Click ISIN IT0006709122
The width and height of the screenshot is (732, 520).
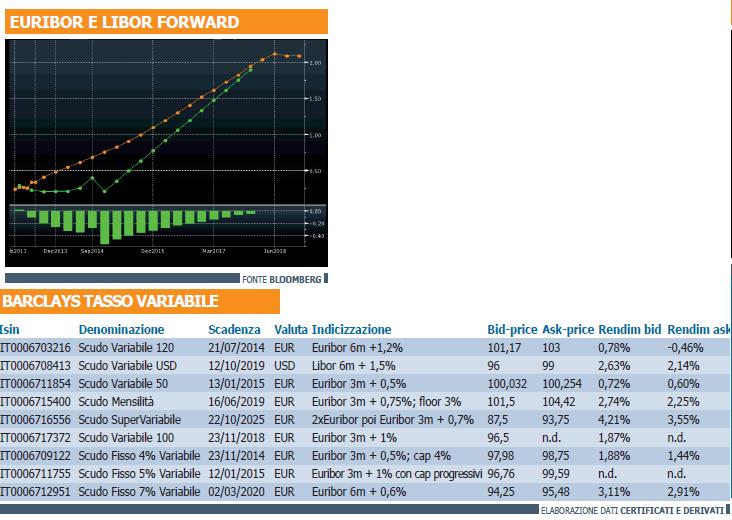[x=35, y=456]
